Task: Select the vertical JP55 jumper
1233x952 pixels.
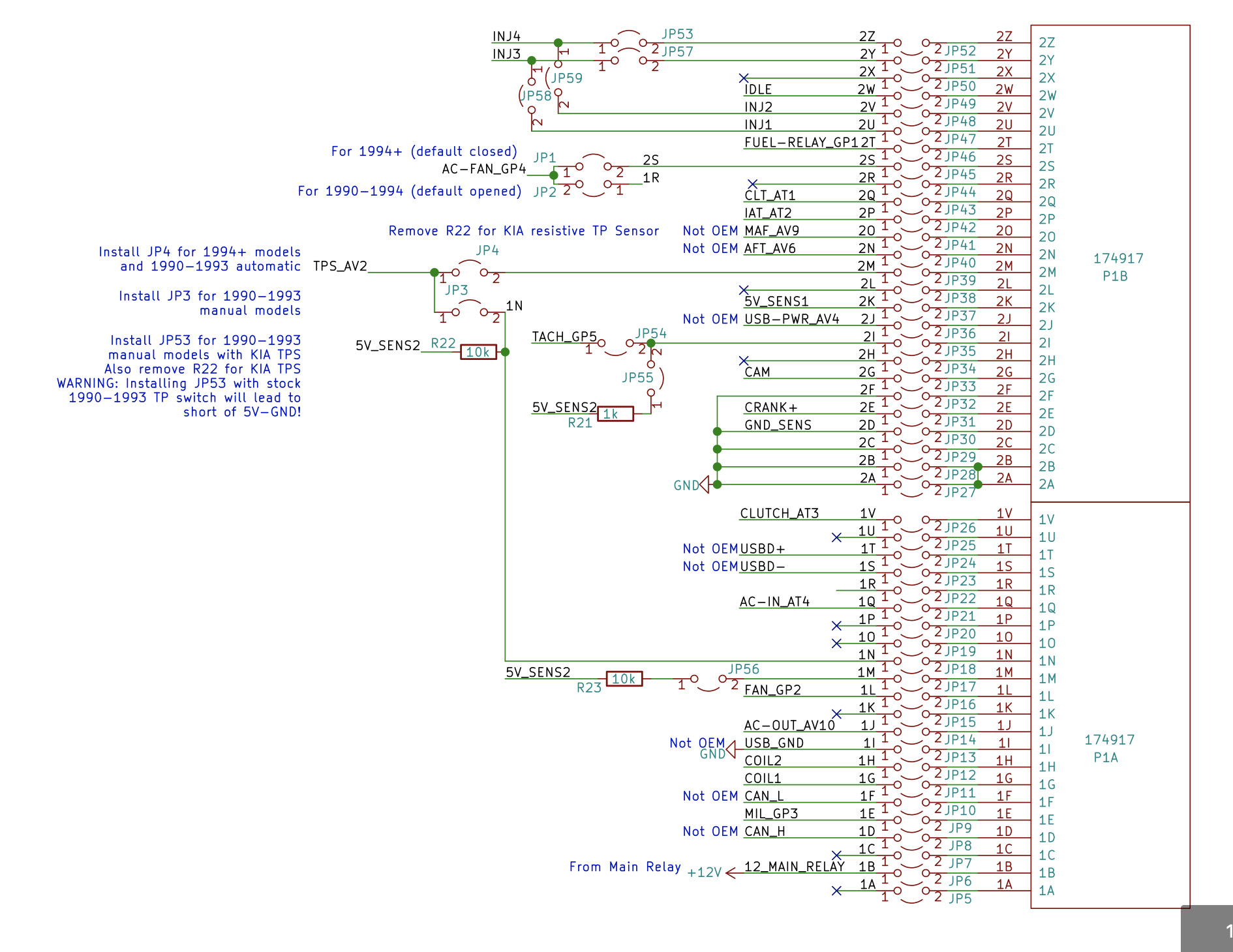Action: (656, 378)
